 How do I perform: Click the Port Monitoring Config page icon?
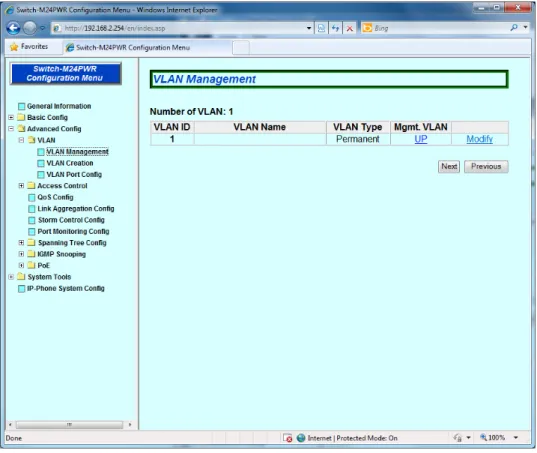(32, 232)
